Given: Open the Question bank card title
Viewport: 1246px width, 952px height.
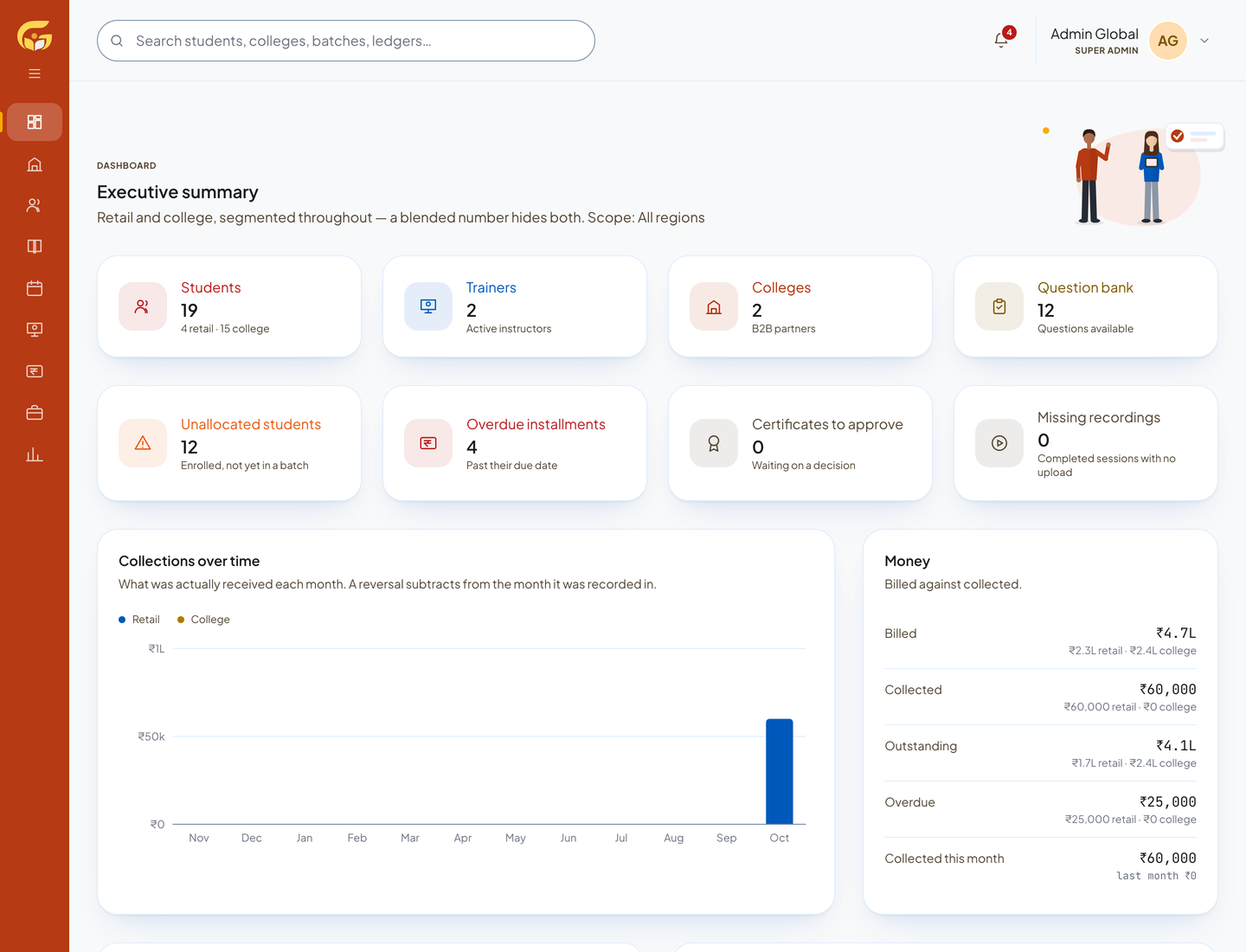Looking at the screenshot, I should click(1085, 287).
